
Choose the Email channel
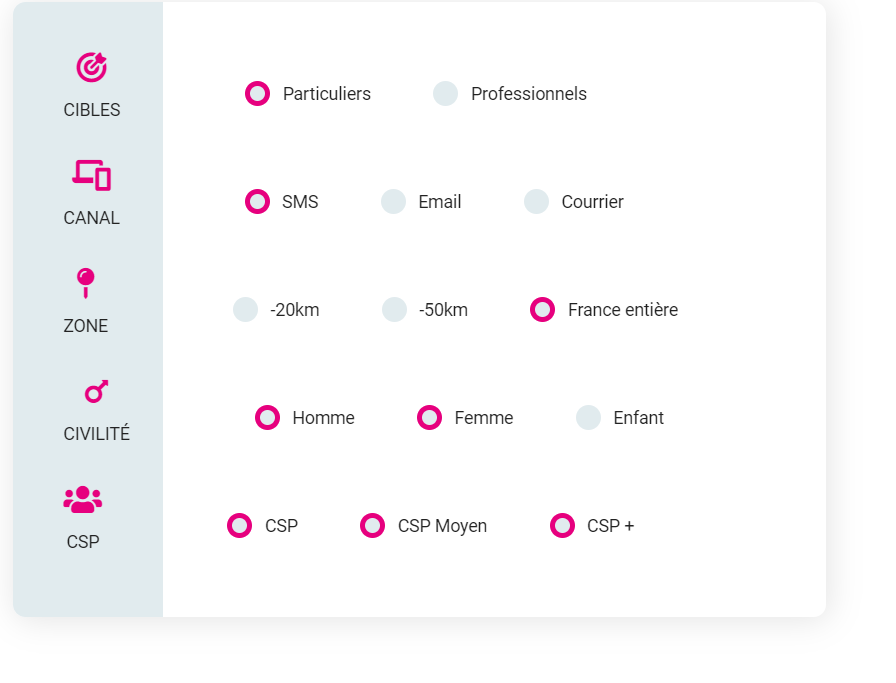(394, 202)
